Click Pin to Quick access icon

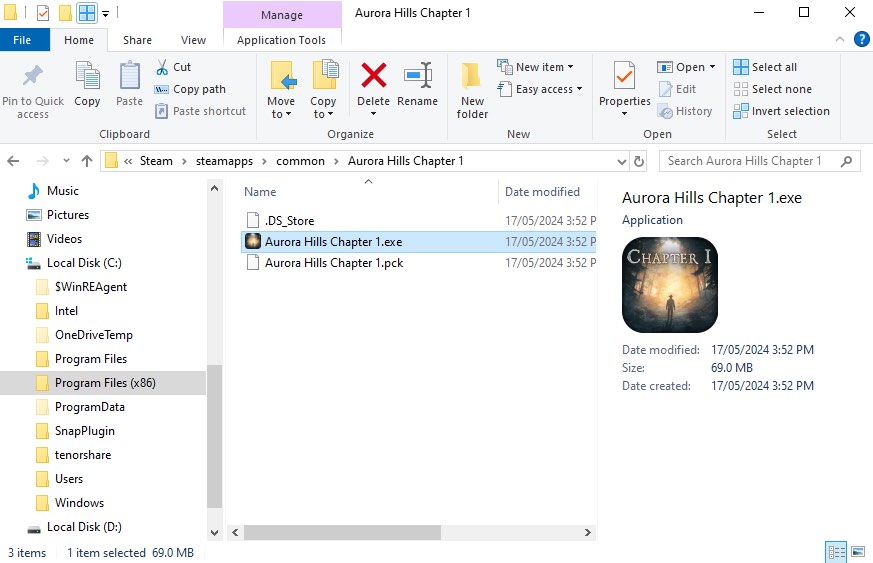pyautogui.click(x=33, y=76)
